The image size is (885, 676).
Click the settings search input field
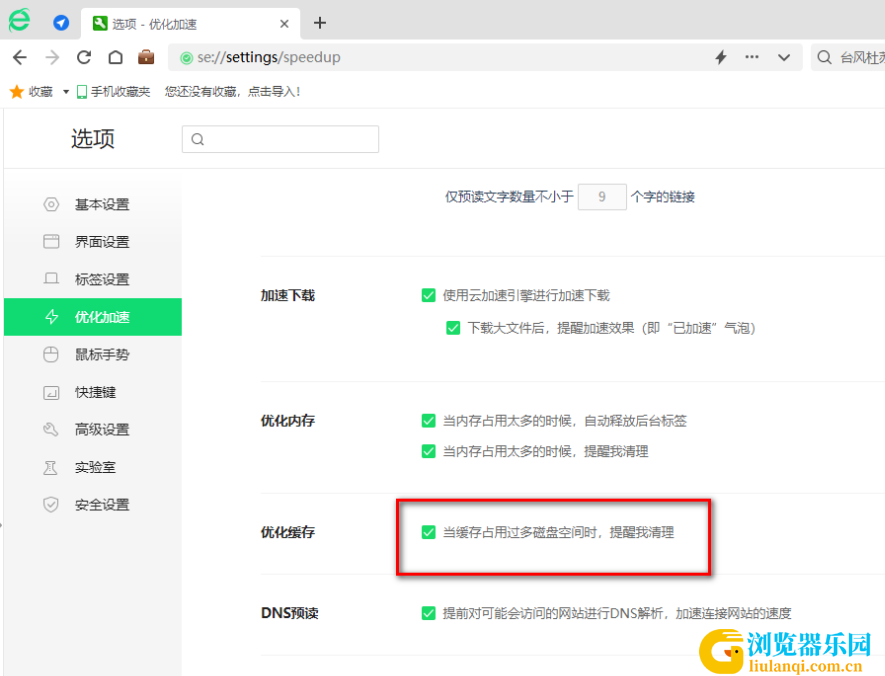(281, 139)
